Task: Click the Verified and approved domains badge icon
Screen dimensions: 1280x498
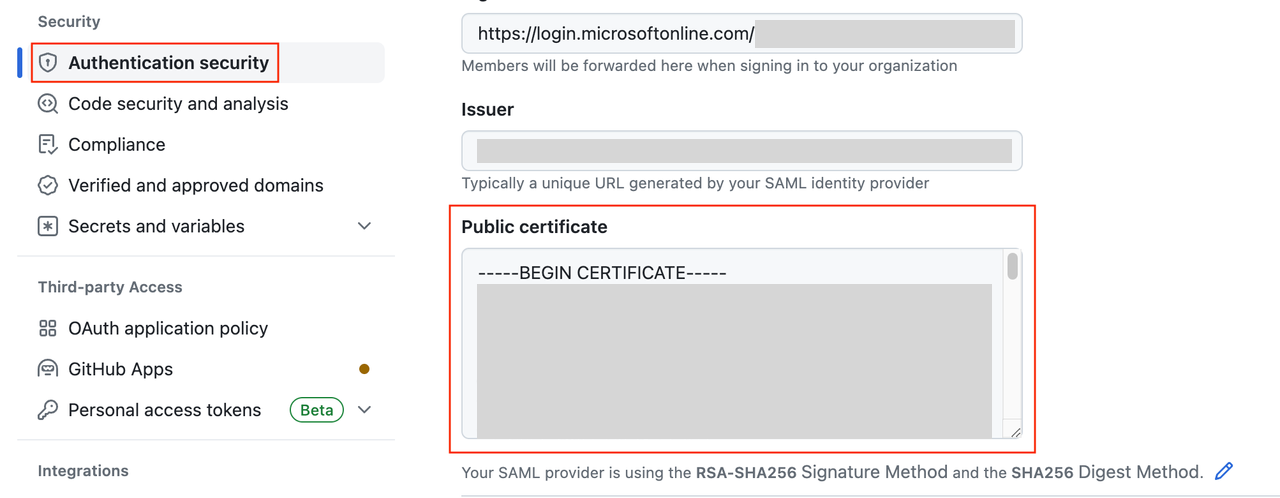Action: pos(47,186)
